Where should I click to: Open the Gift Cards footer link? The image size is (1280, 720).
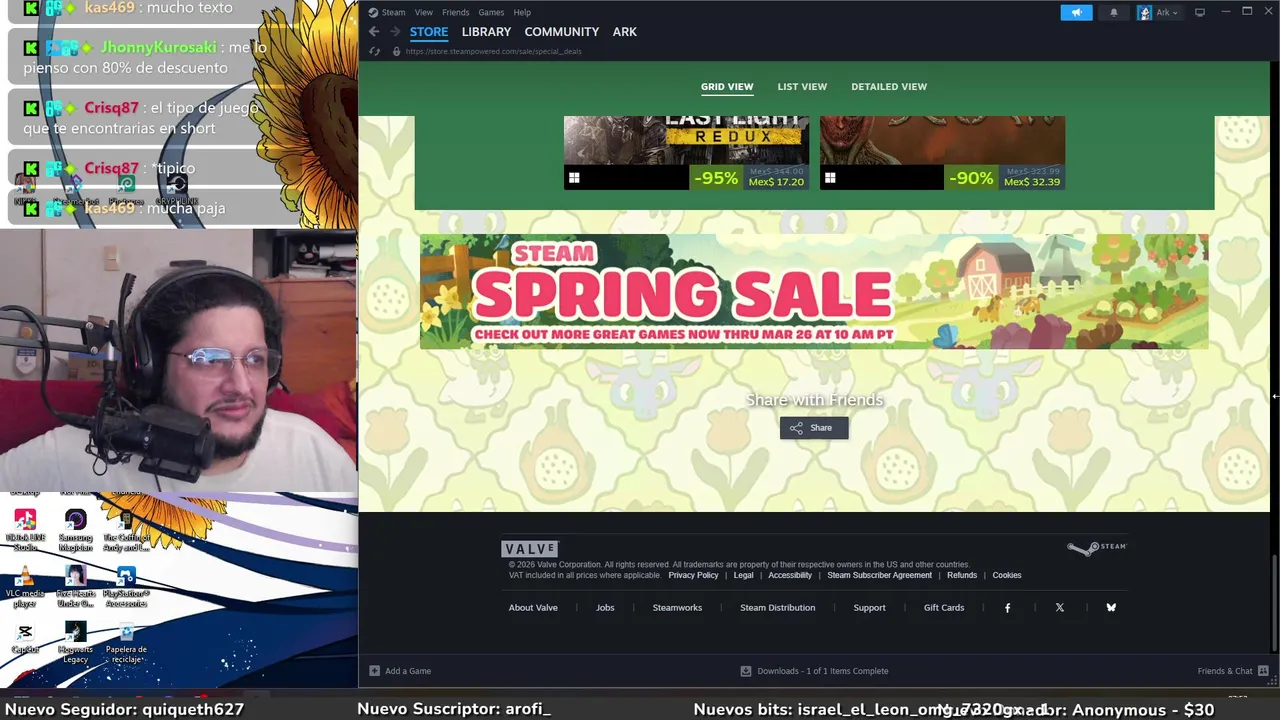point(944,608)
